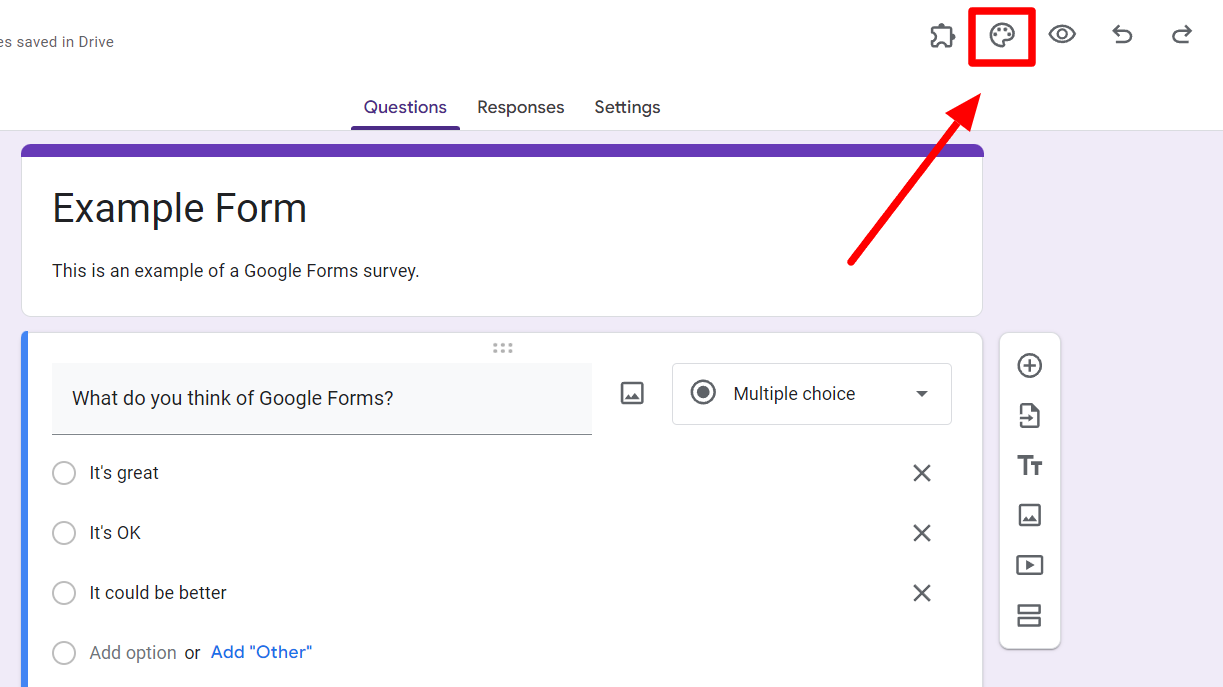Viewport: 1223px width, 687px height.
Task: Edit the "It could be better" option text
Action: [x=158, y=593]
